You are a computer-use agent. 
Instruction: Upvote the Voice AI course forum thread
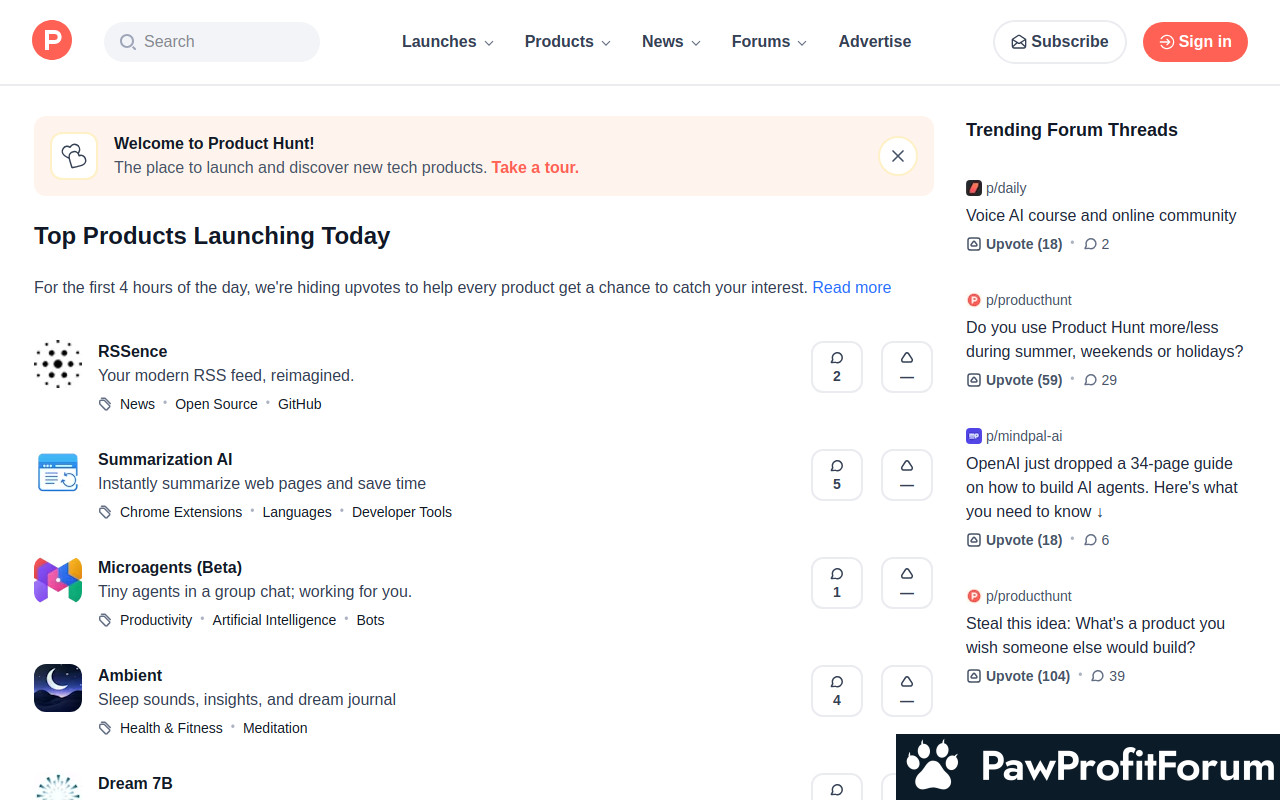(x=1014, y=244)
